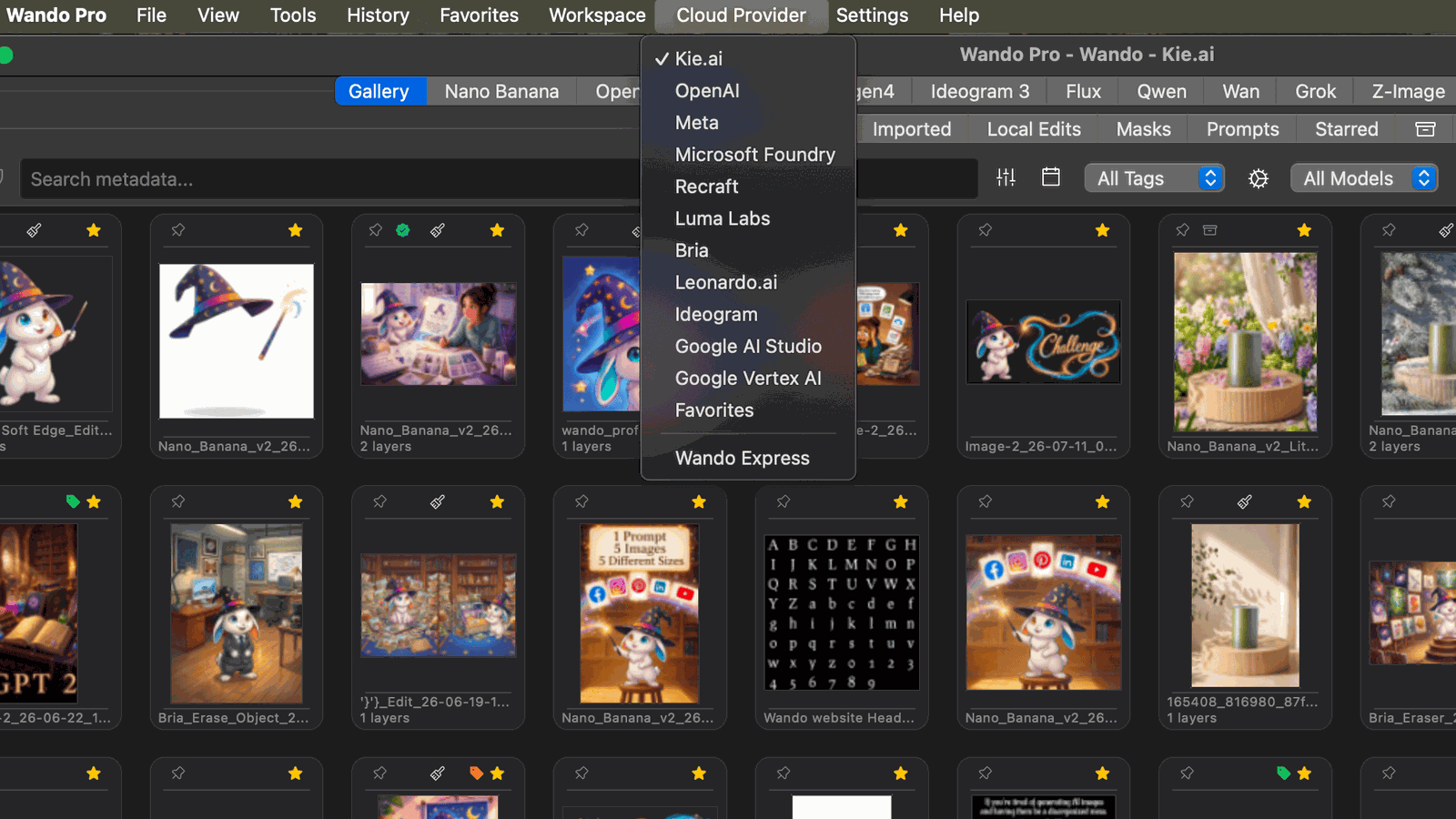Toggle star on Wando website Head card
The width and height of the screenshot is (1456, 819).
pos(900,501)
